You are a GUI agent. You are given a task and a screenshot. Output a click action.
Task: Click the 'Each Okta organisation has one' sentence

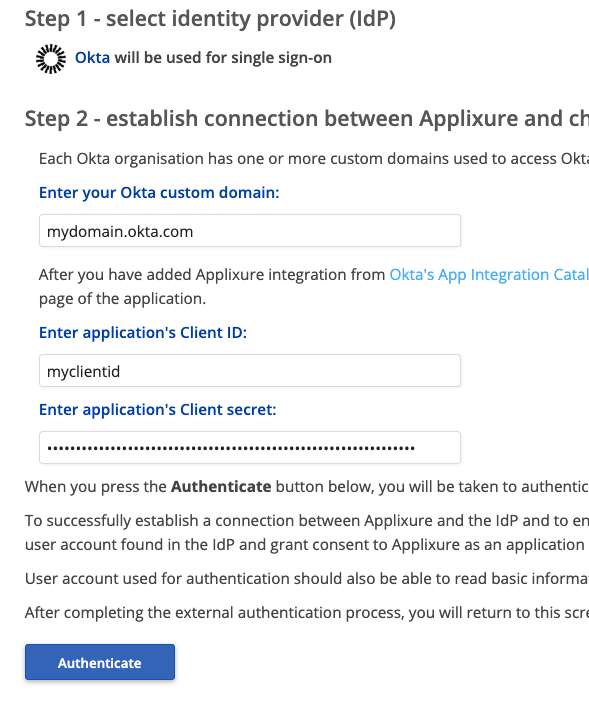tap(314, 159)
